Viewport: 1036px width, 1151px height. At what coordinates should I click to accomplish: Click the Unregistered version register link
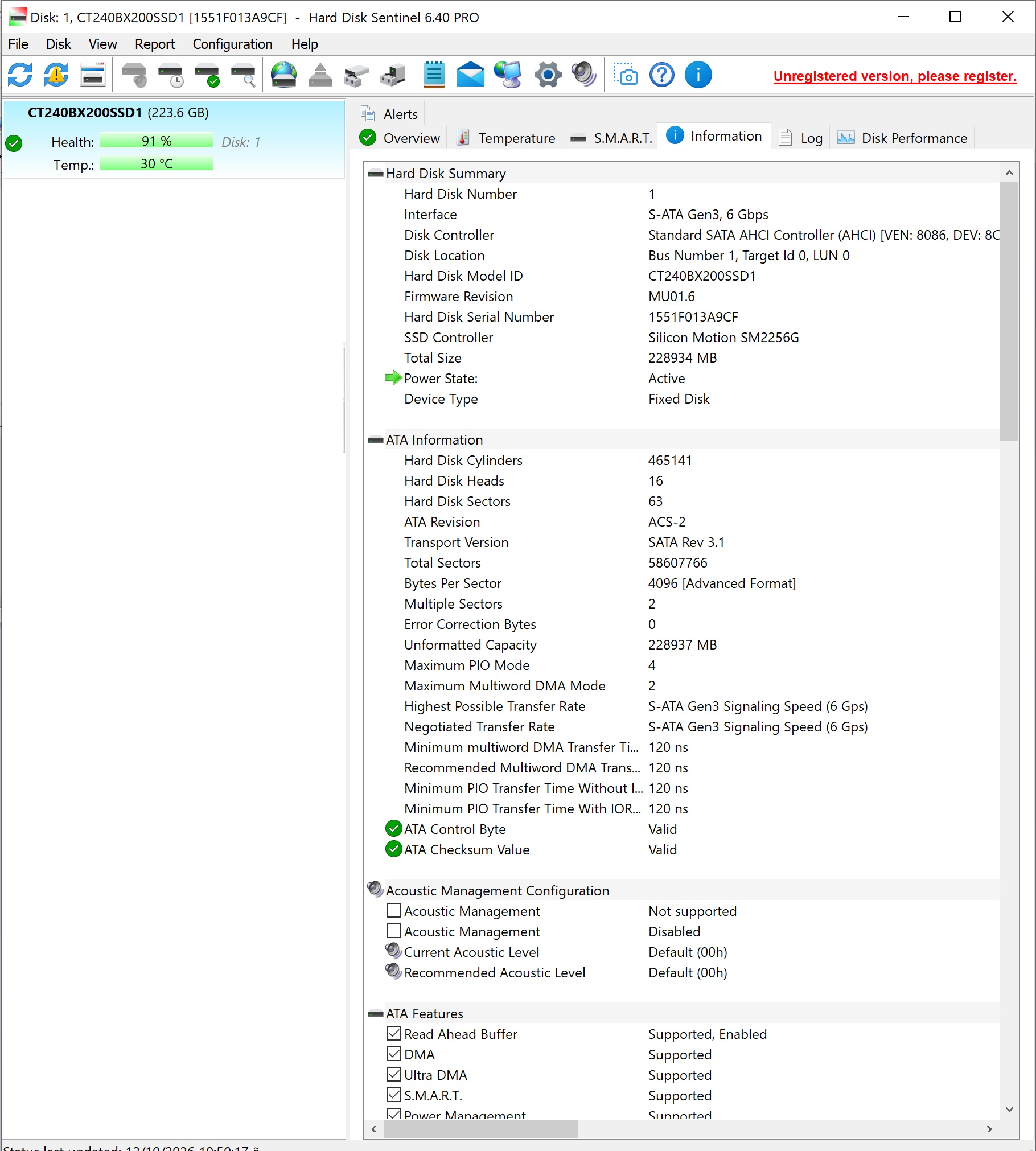point(895,76)
